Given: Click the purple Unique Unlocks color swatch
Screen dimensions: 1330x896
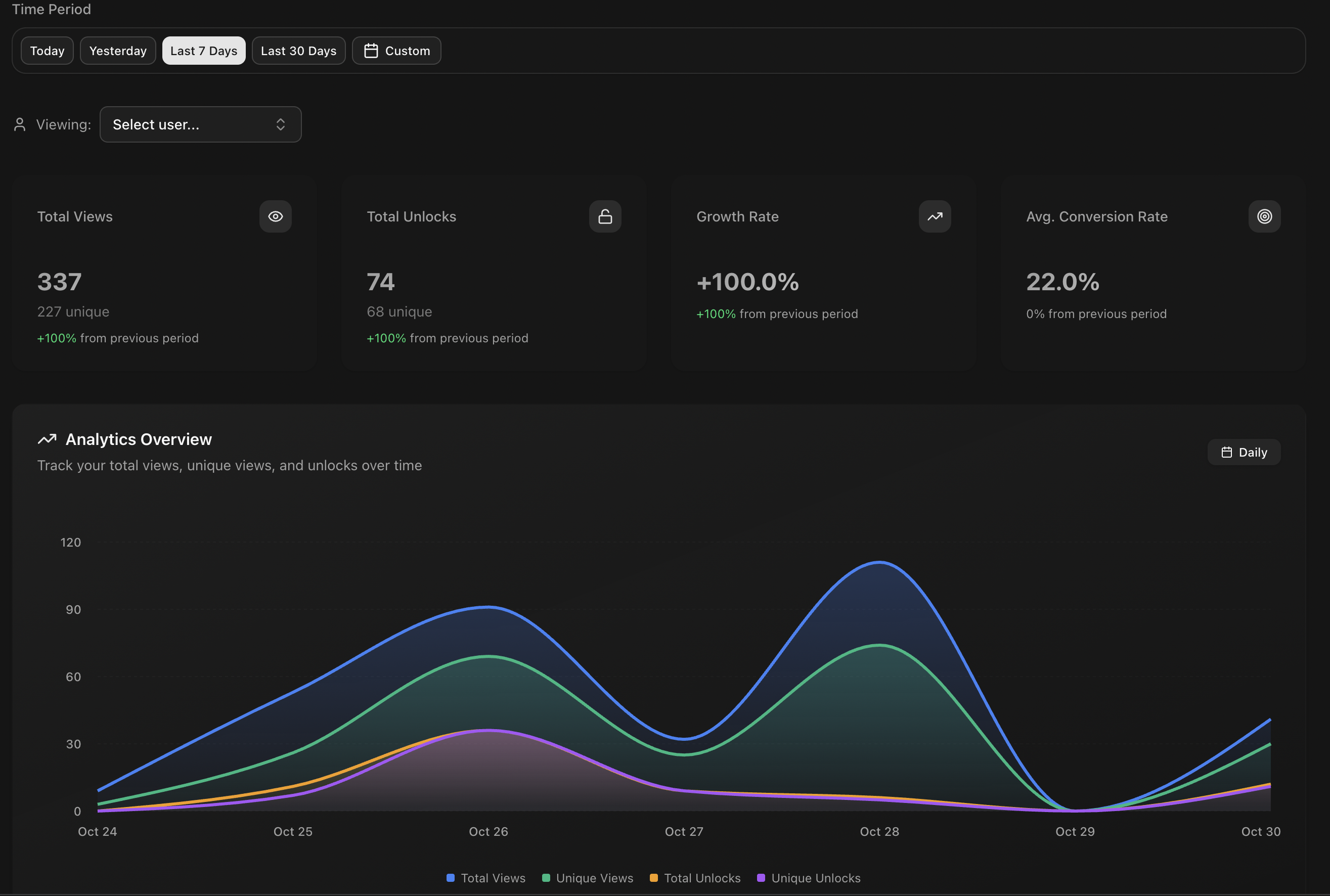Looking at the screenshot, I should click(760, 878).
